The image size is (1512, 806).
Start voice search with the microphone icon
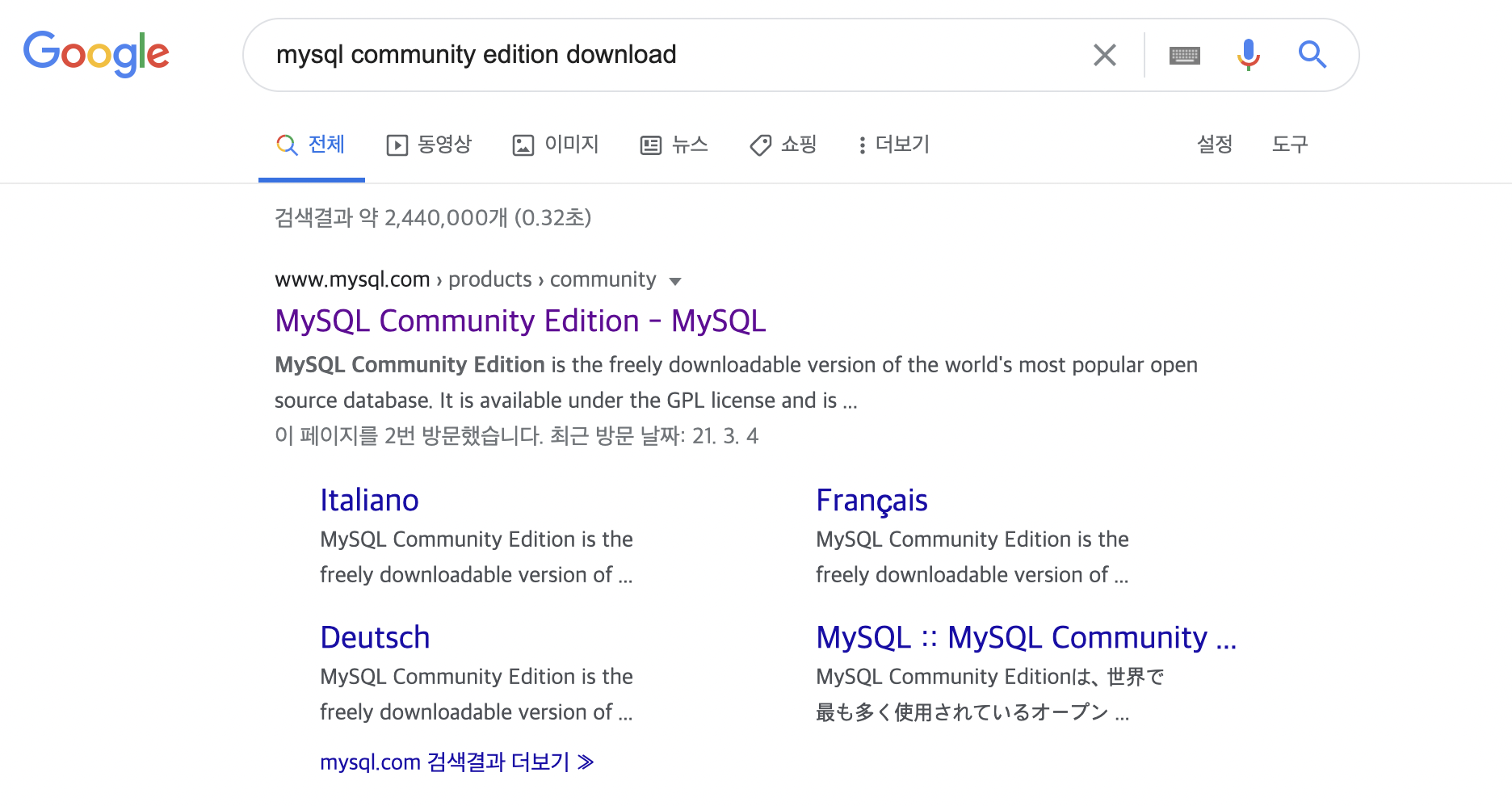pyautogui.click(x=1248, y=55)
